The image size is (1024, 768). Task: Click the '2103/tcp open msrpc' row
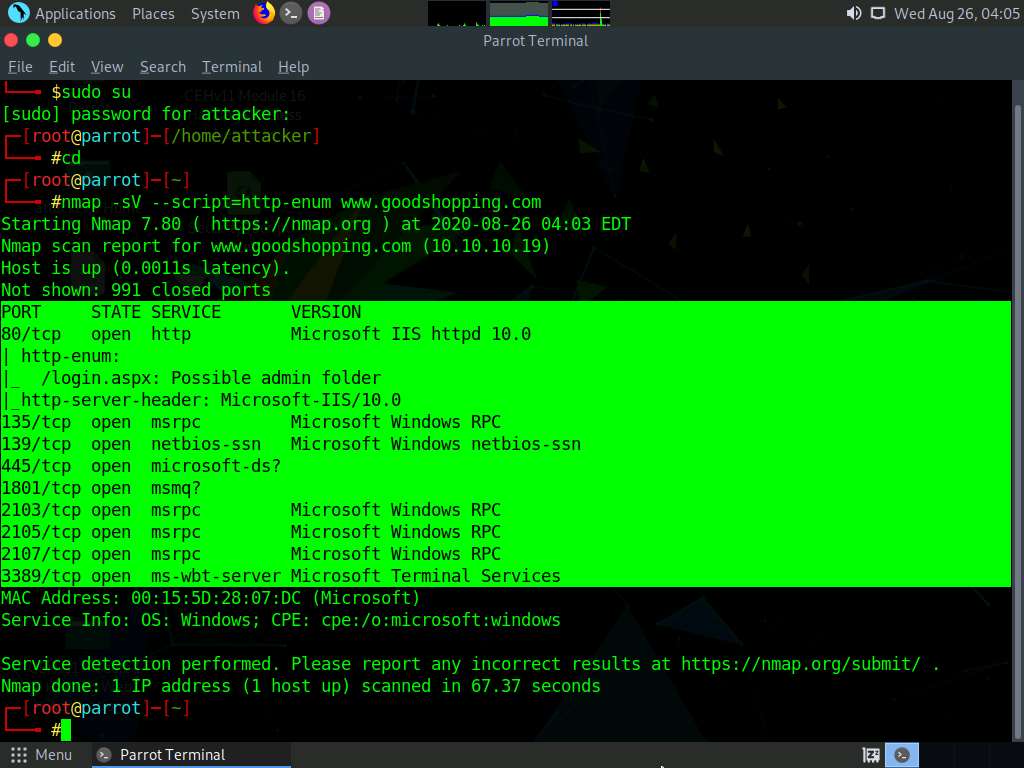click(251, 510)
